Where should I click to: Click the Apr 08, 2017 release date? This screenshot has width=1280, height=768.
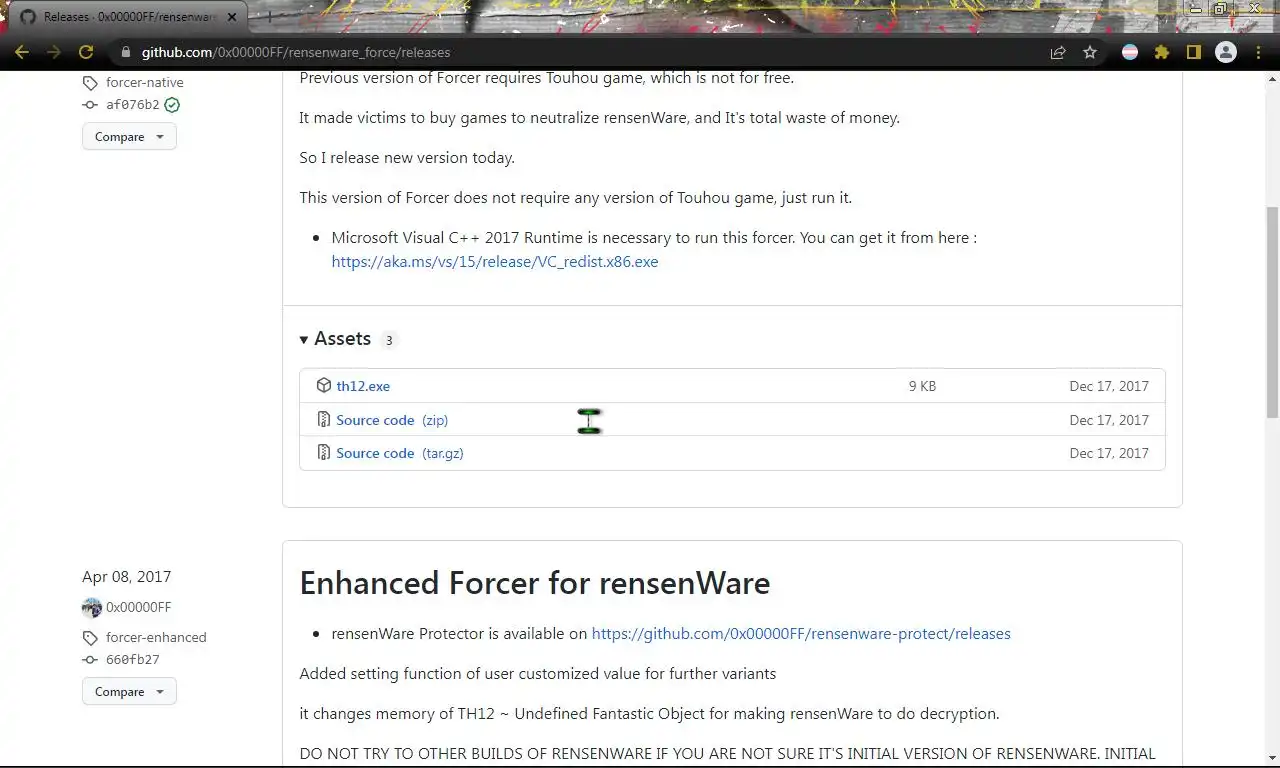pos(126,577)
